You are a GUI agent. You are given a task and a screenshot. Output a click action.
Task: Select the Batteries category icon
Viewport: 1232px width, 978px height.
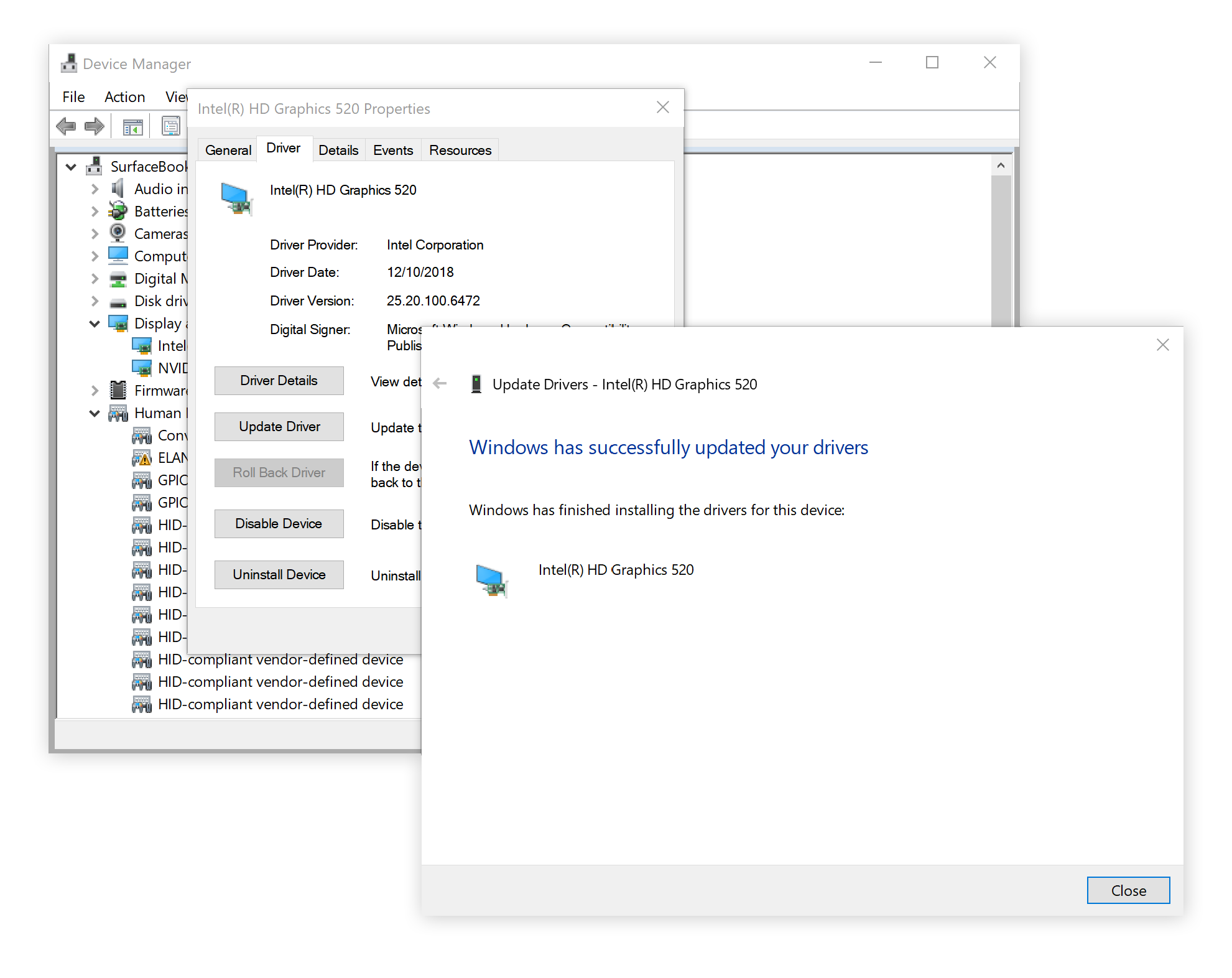(118, 211)
